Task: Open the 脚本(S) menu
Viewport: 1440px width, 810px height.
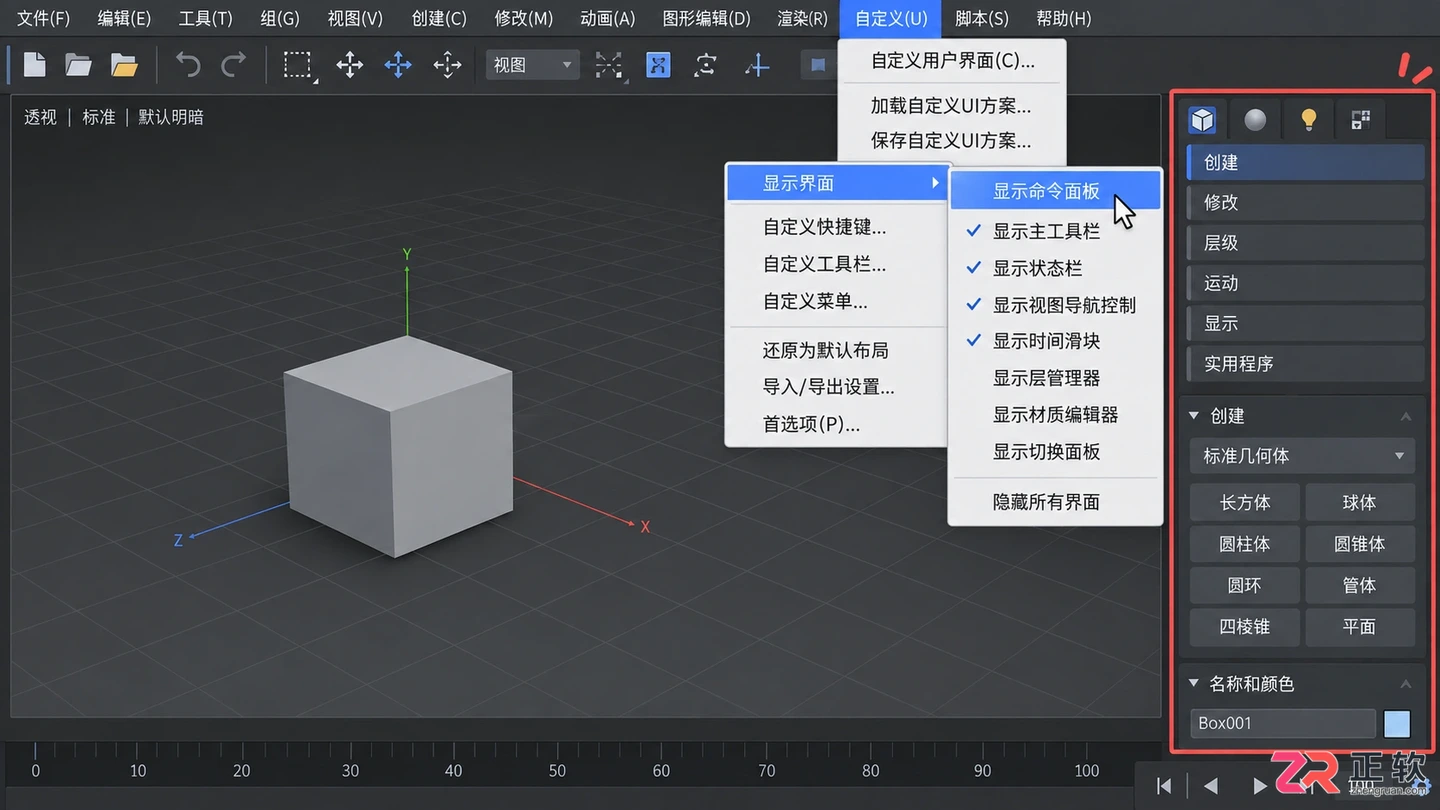Action: (x=981, y=18)
